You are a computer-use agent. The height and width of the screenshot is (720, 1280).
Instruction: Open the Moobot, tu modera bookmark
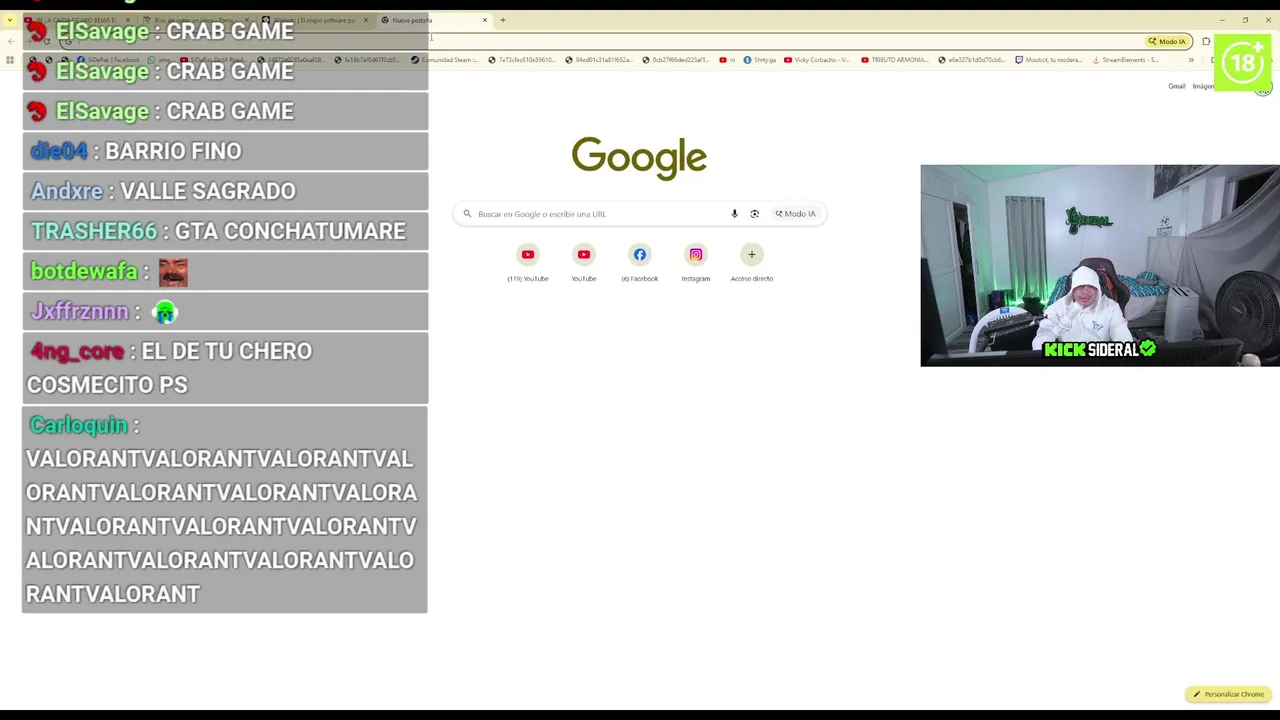point(1049,60)
